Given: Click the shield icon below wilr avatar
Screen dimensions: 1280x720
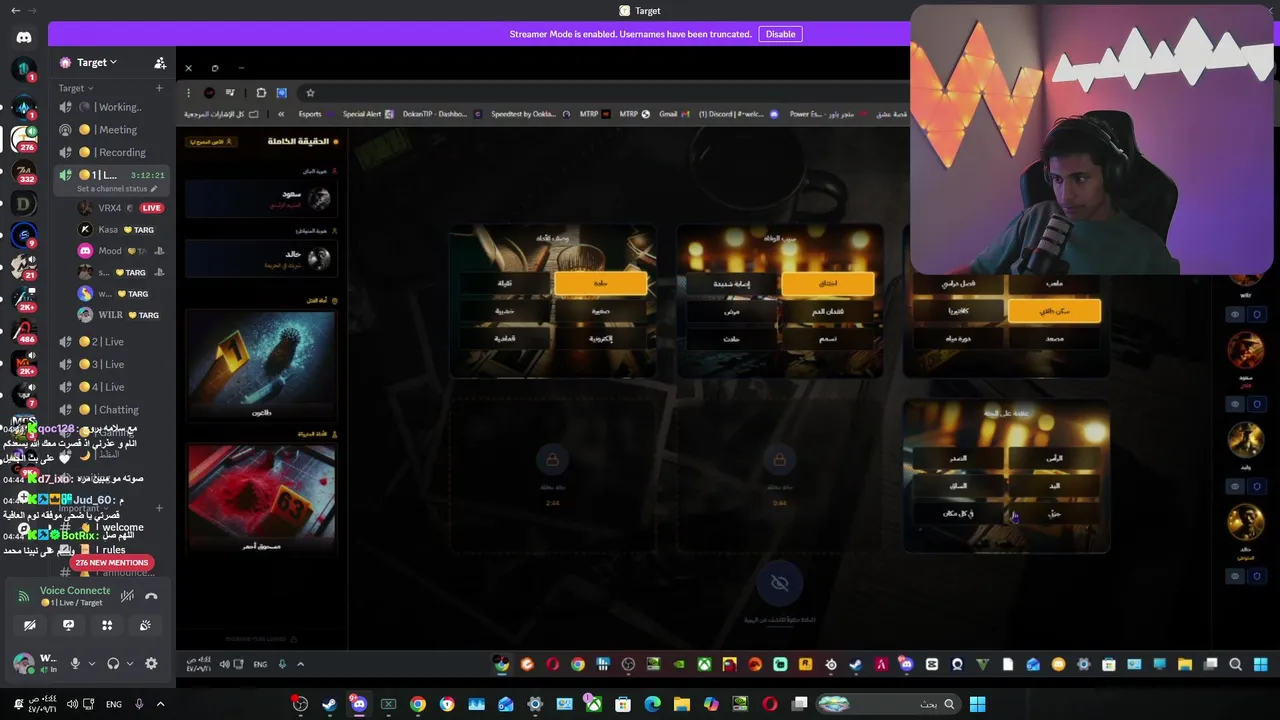Looking at the screenshot, I should tap(1256, 315).
